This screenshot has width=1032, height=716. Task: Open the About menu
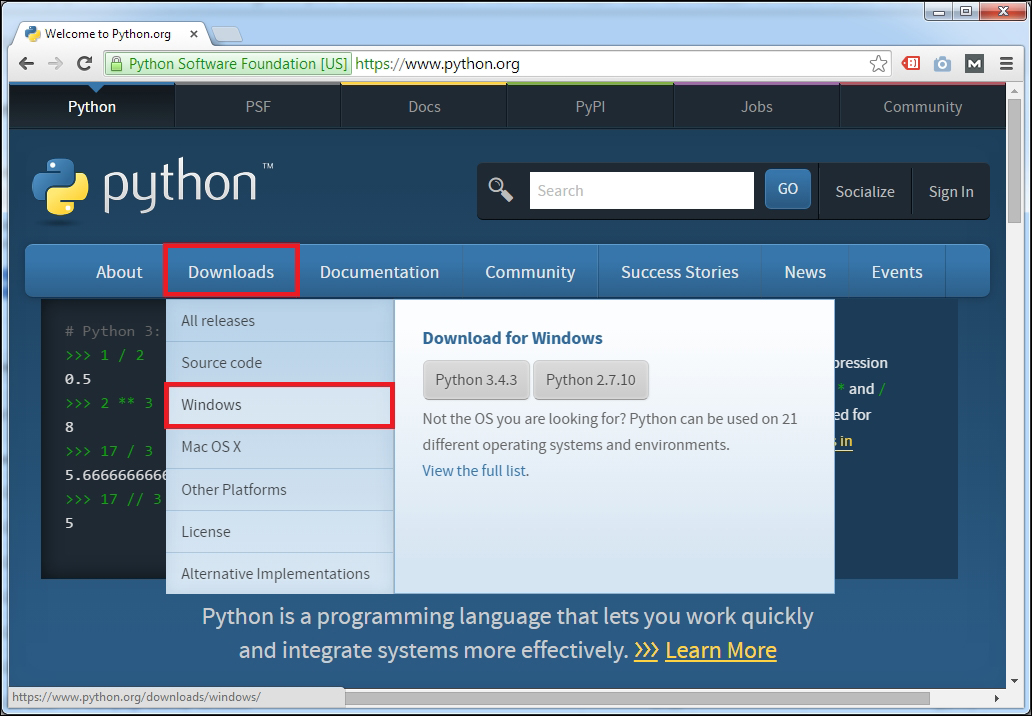pyautogui.click(x=119, y=272)
